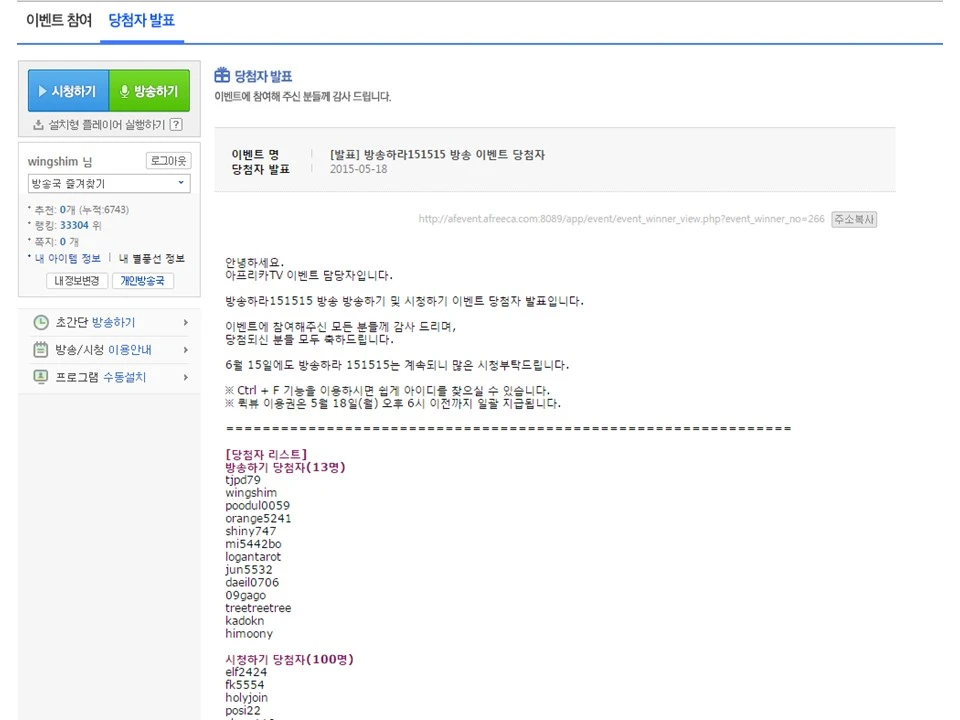Viewport: 960px width, 720px height.
Task: Click the 로그아웃 button
Action: pos(170,161)
